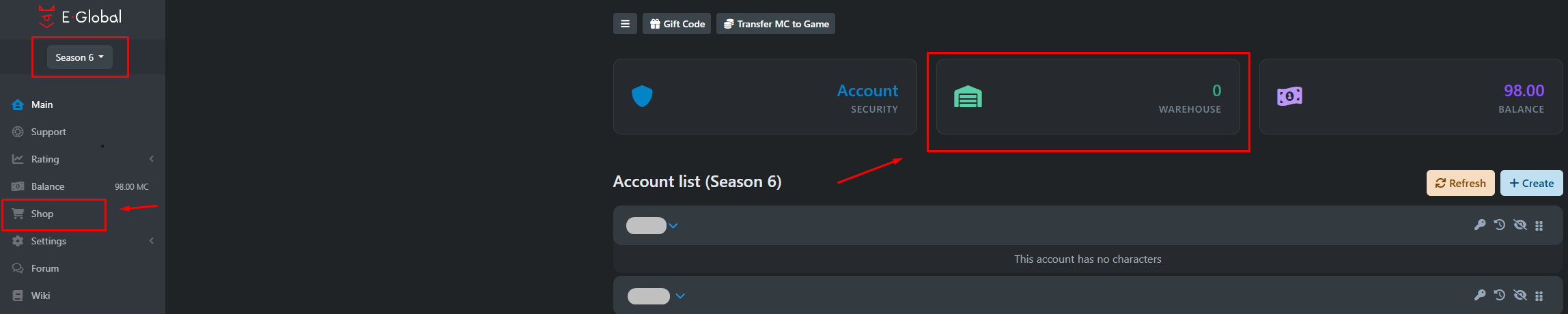Click the Create account button
This screenshot has width=1568, height=314.
(1531, 183)
